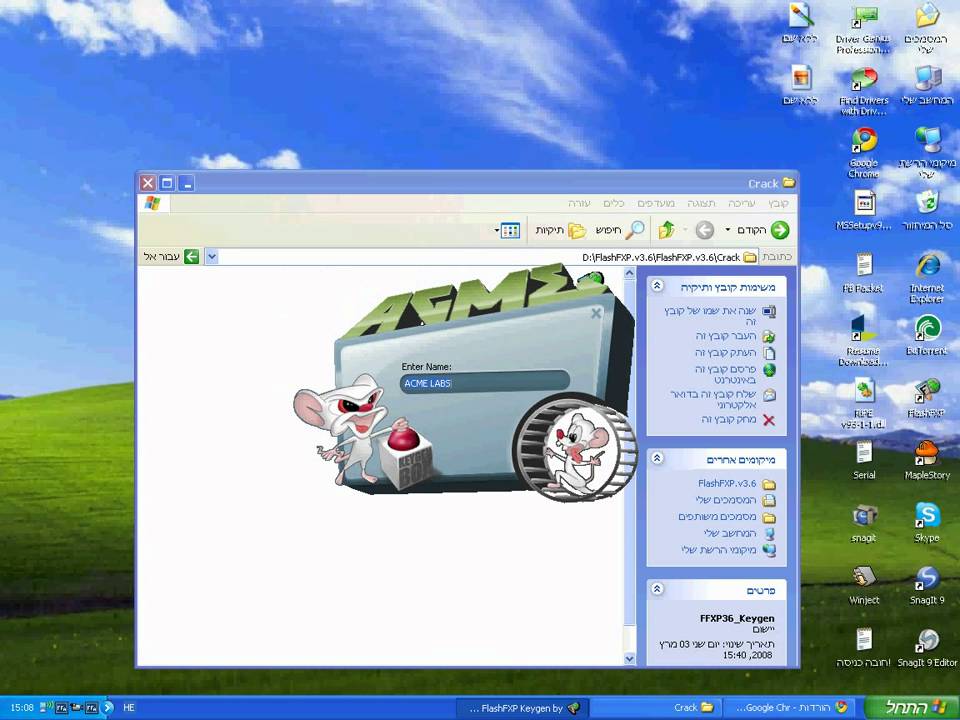The image size is (960, 720).
Task: Open FlashFXP.v3.6 folder link in Other Places
Action: pos(737,484)
